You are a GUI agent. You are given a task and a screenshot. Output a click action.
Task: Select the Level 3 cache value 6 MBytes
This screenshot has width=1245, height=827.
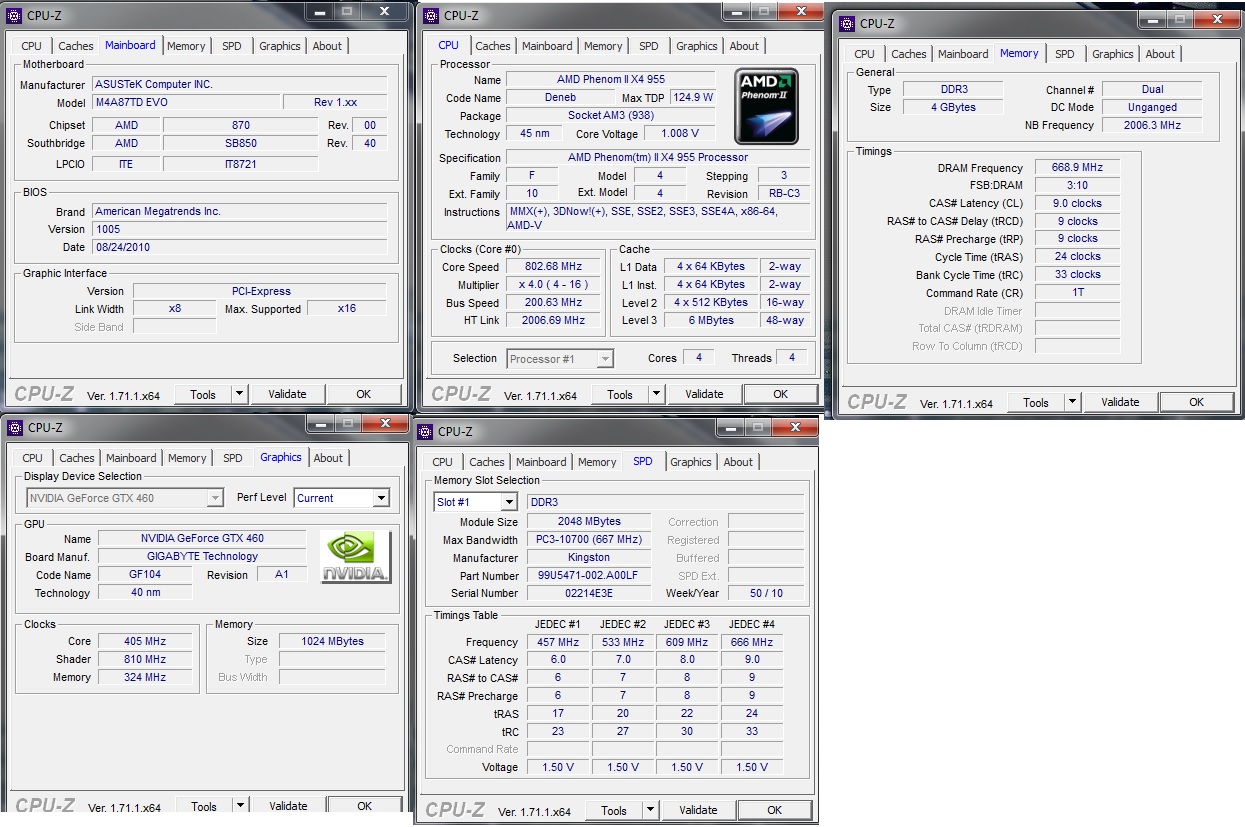(711, 321)
